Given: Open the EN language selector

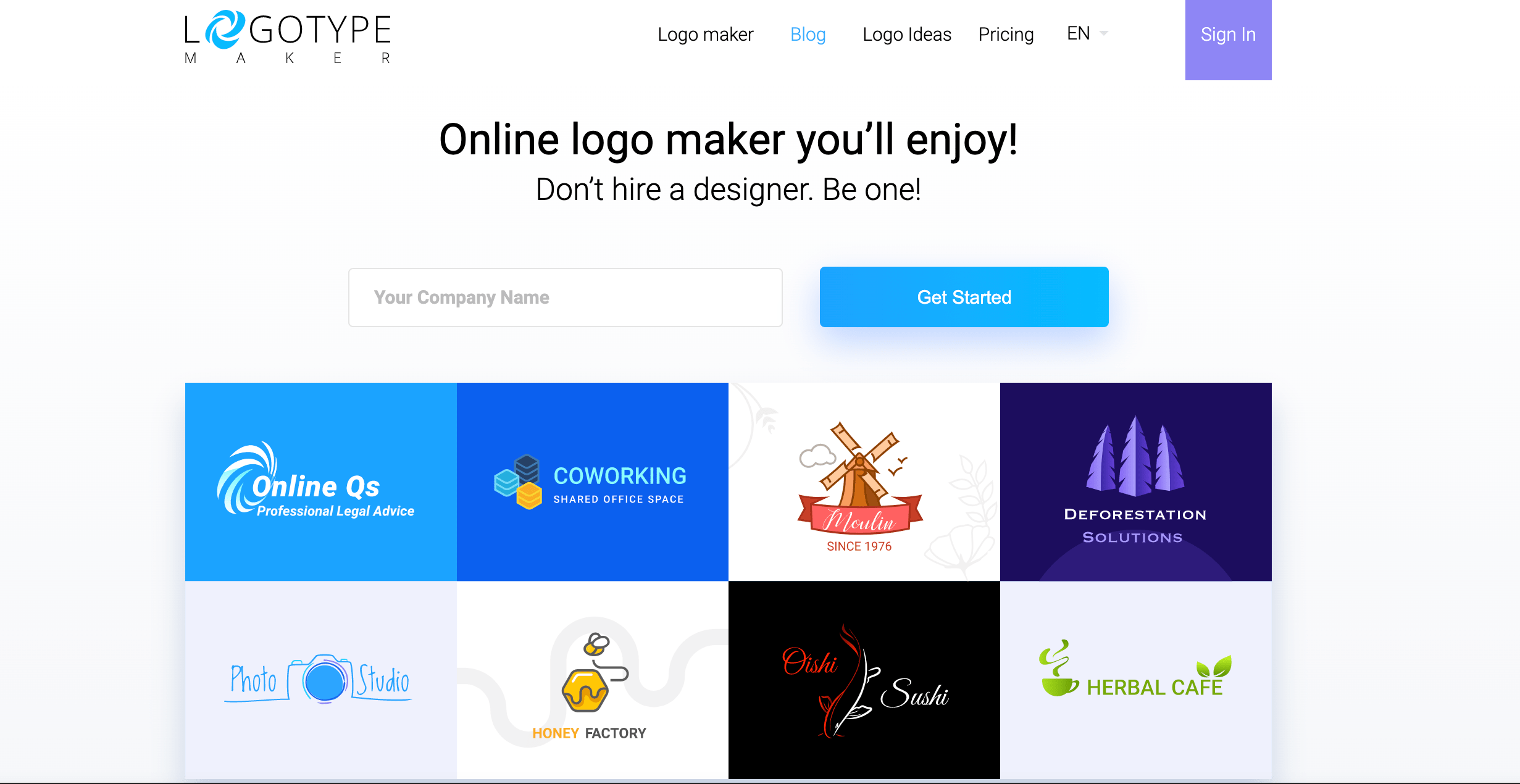Looking at the screenshot, I should [1087, 33].
